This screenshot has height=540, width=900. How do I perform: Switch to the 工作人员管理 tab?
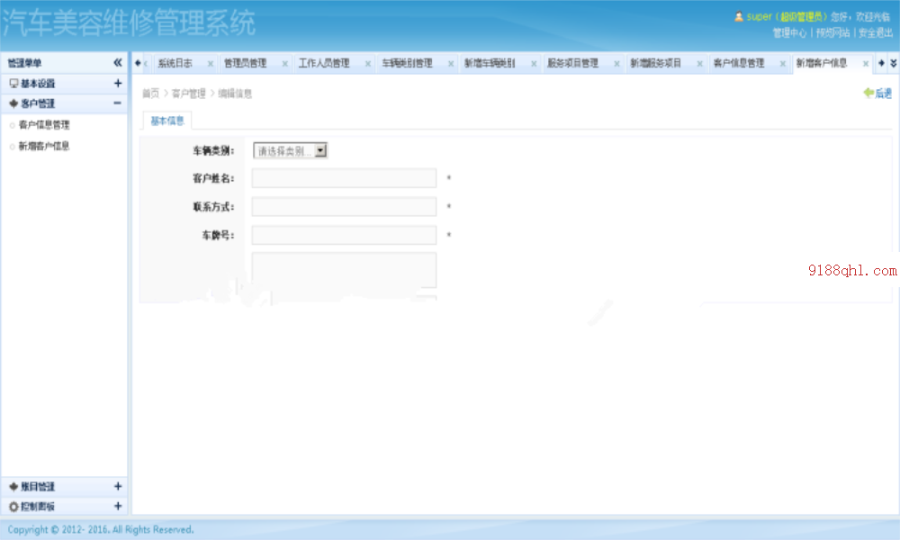click(x=324, y=63)
